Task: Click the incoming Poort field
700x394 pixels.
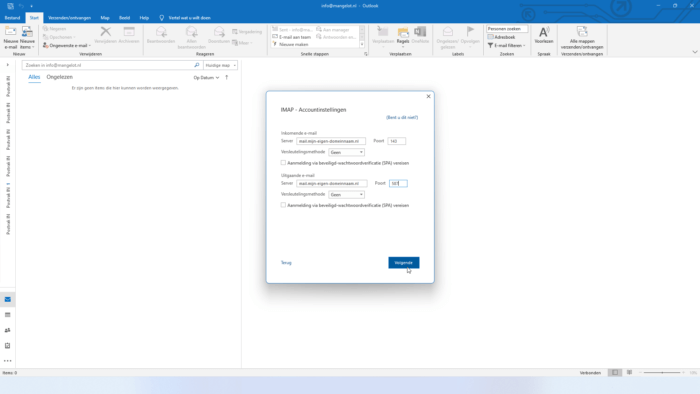Action: tap(396, 141)
